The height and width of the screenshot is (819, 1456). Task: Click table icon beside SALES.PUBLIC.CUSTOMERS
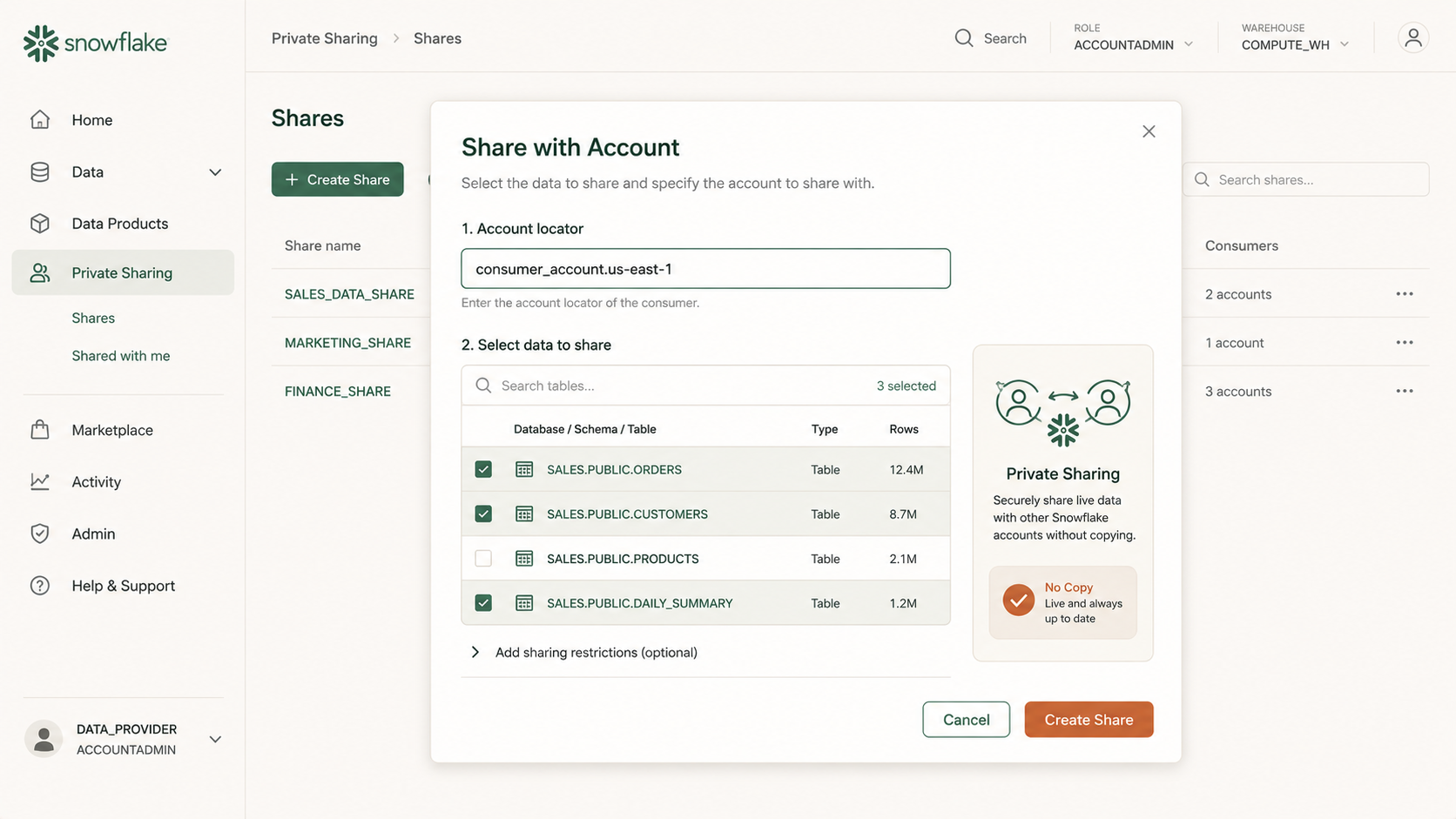[x=524, y=514]
